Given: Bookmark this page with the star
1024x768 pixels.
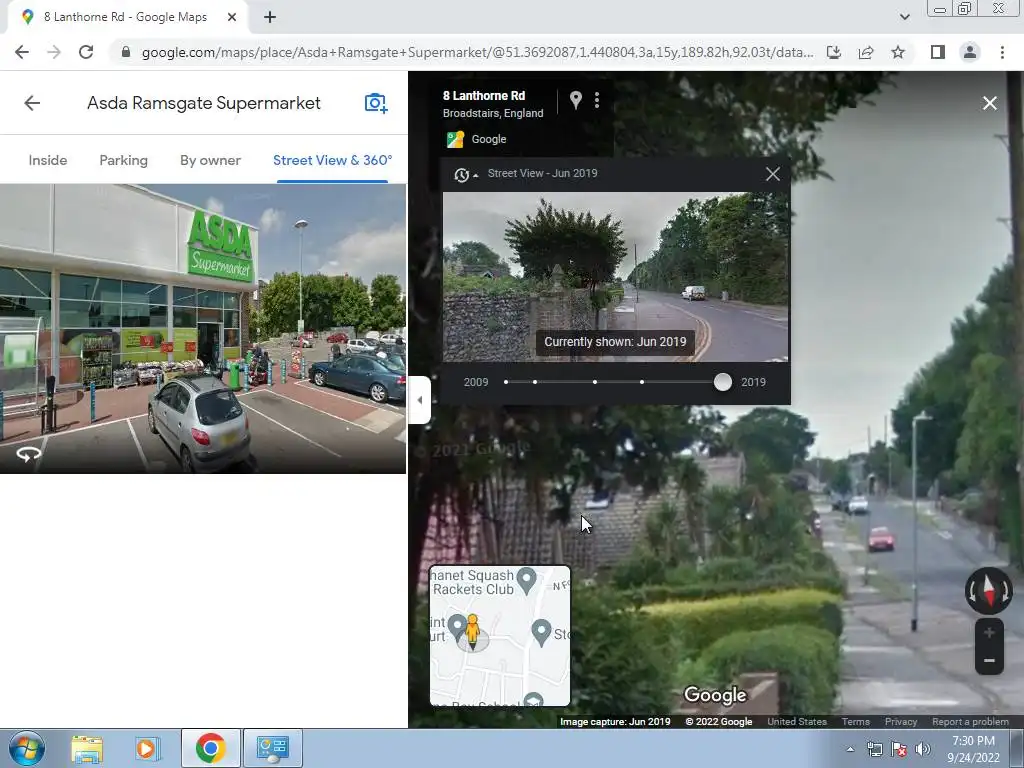Looking at the screenshot, I should (898, 52).
